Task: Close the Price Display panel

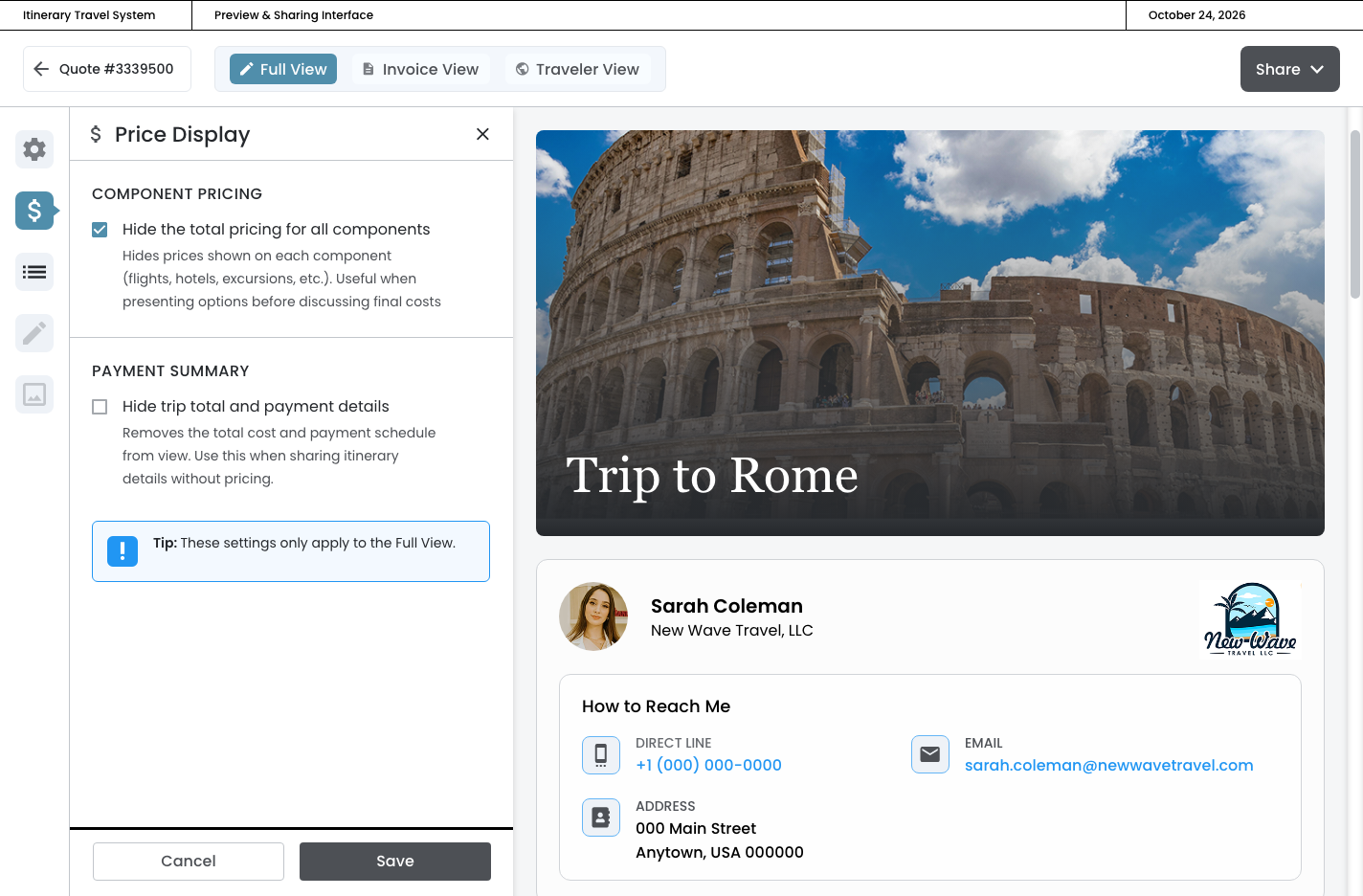Action: (482, 134)
